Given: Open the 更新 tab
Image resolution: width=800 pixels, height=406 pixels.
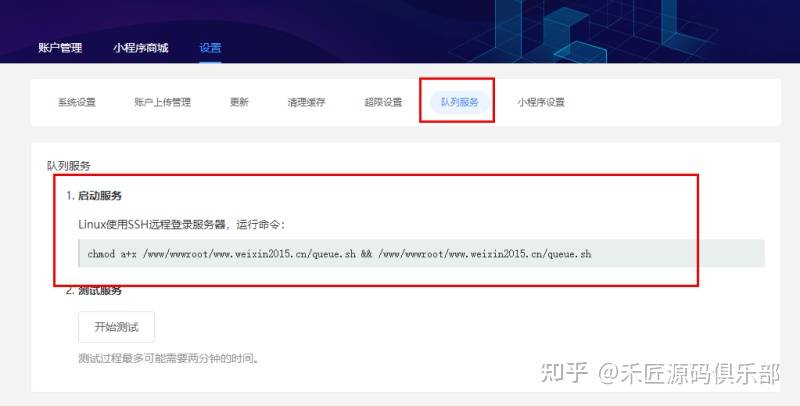Looking at the screenshot, I should [239, 102].
